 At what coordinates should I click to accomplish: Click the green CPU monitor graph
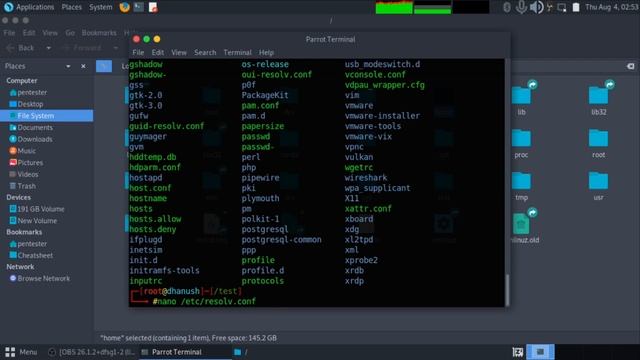[x=394, y=7]
